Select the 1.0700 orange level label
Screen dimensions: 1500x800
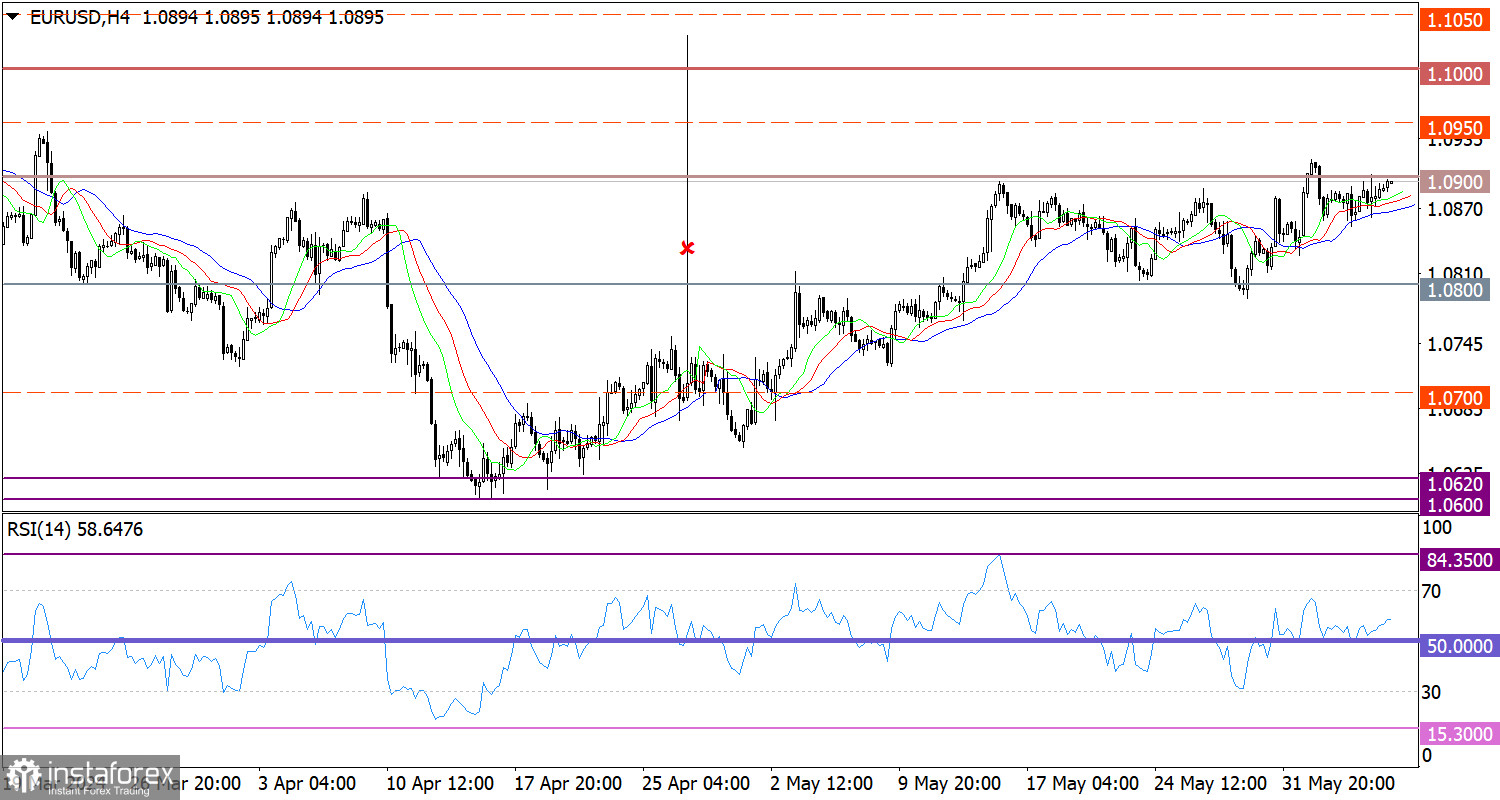click(x=1456, y=398)
